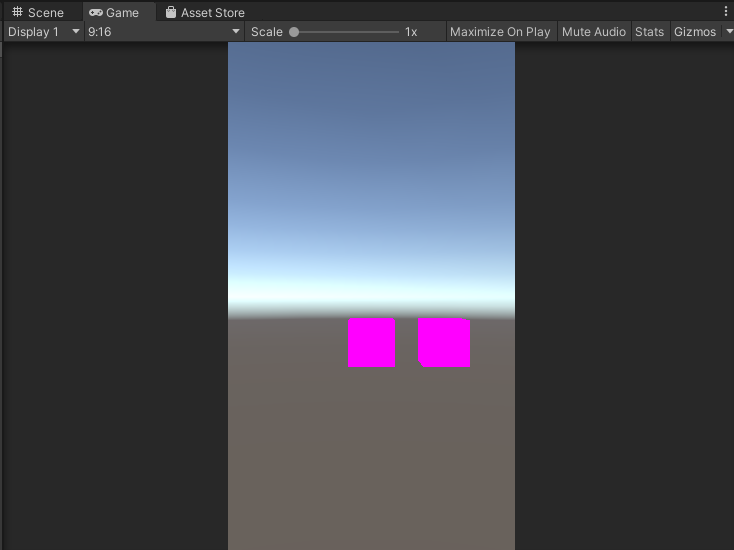Click the Asset Store bag icon
The image size is (734, 550).
click(171, 13)
